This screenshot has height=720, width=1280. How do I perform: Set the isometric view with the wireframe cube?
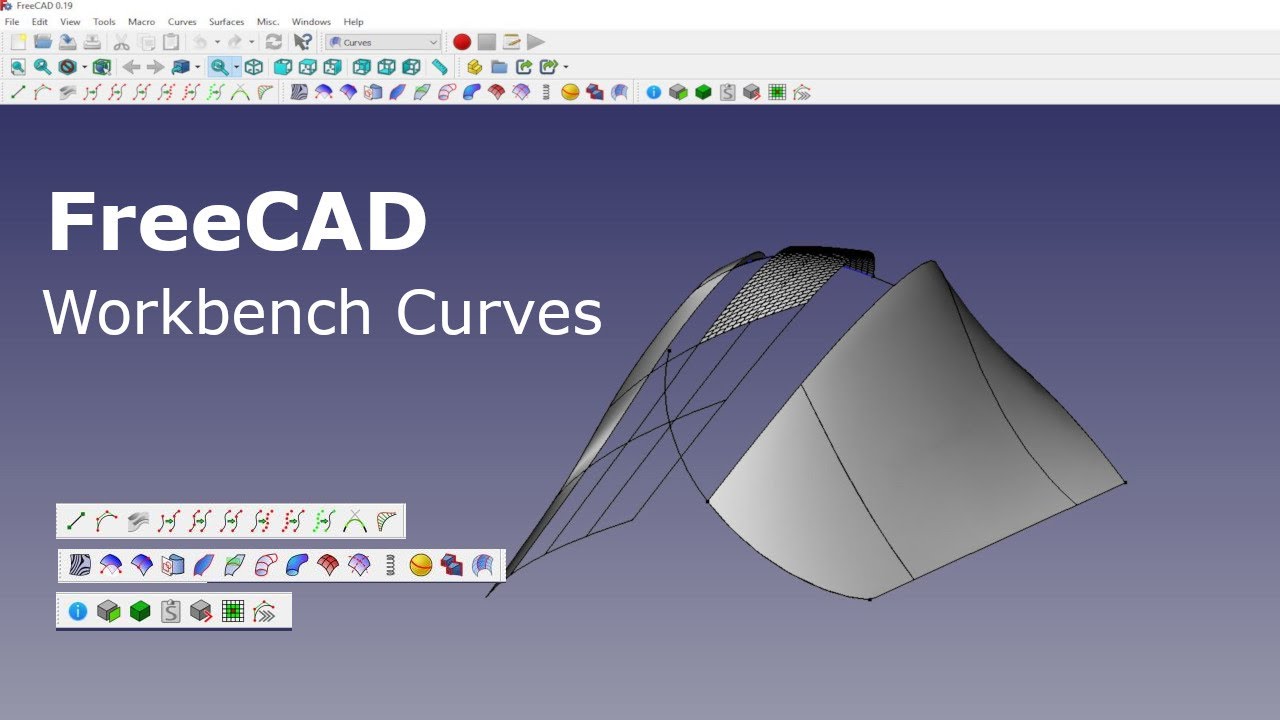point(254,67)
